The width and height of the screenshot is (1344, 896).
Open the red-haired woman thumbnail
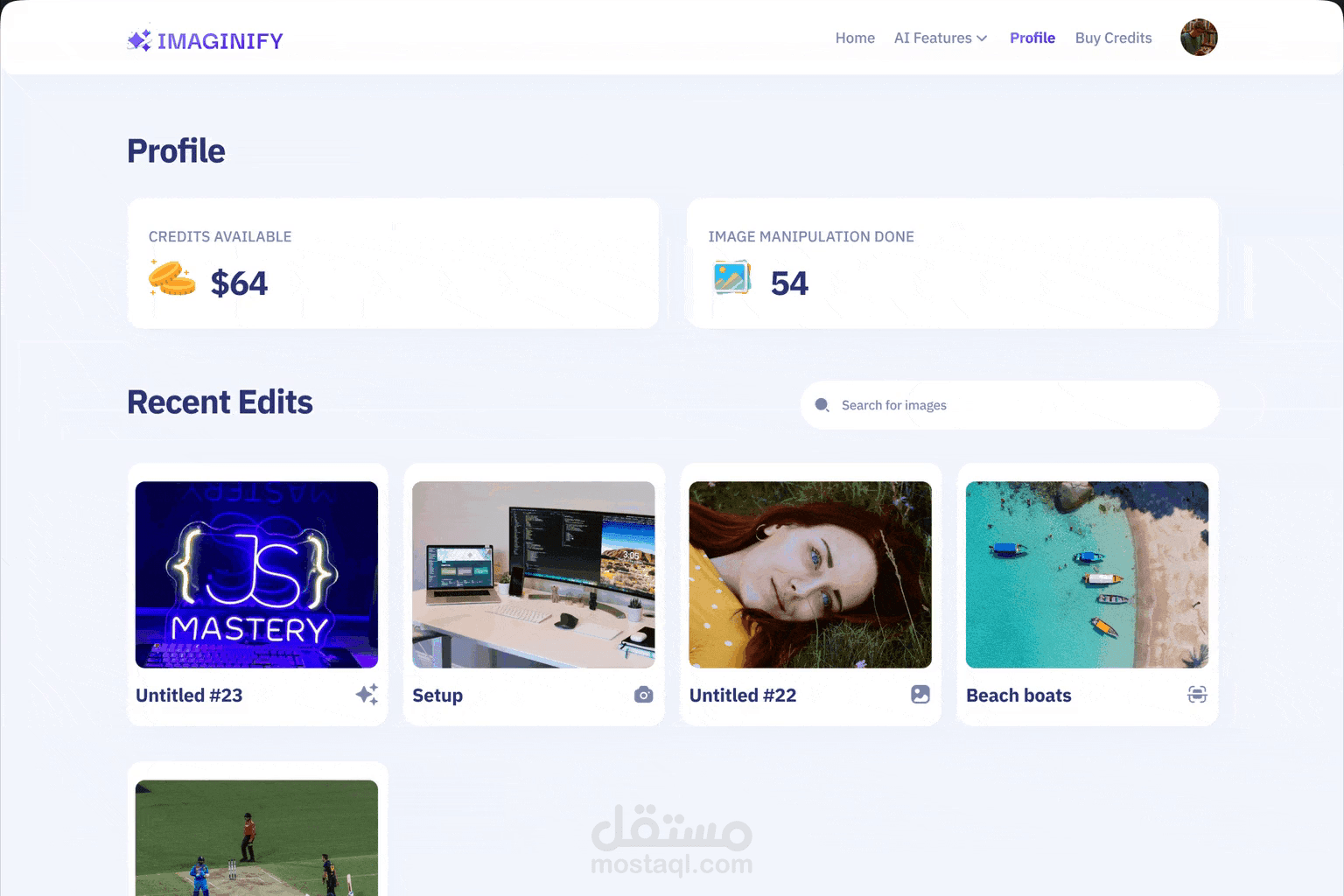click(810, 575)
